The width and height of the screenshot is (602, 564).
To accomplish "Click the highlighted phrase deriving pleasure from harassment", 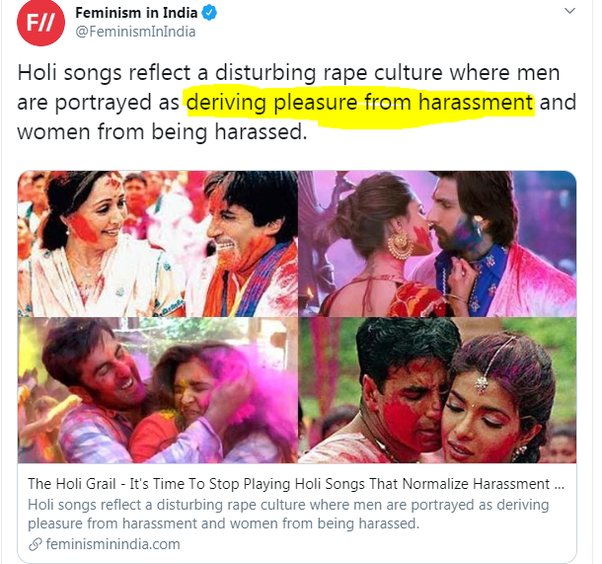I will point(360,103).
